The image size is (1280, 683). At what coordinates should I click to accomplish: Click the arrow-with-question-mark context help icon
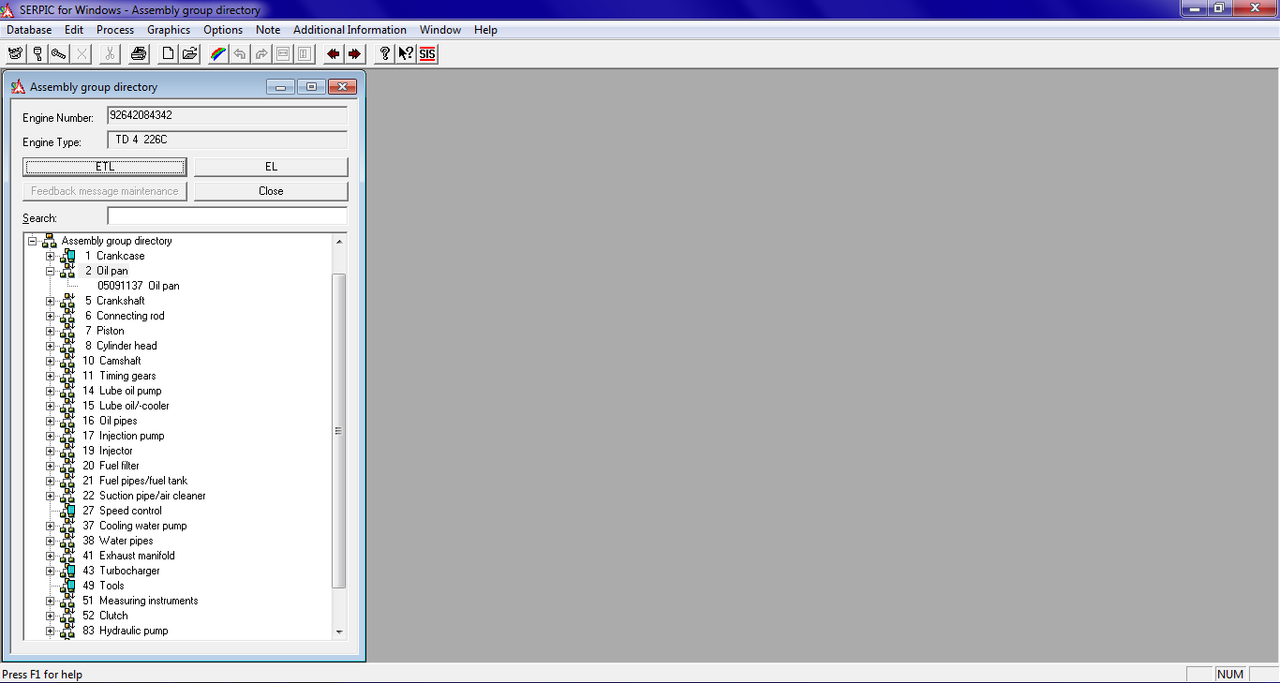tap(406, 54)
